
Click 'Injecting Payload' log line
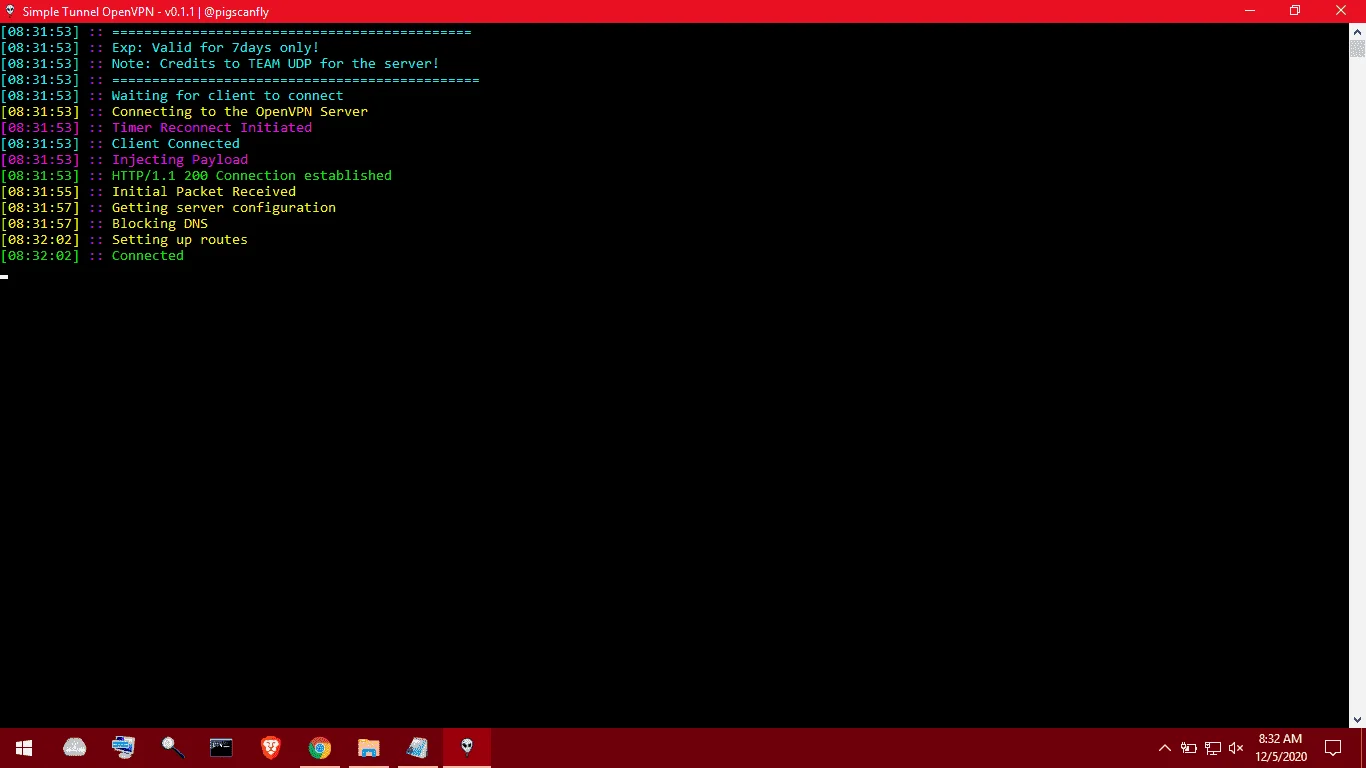(x=179, y=160)
